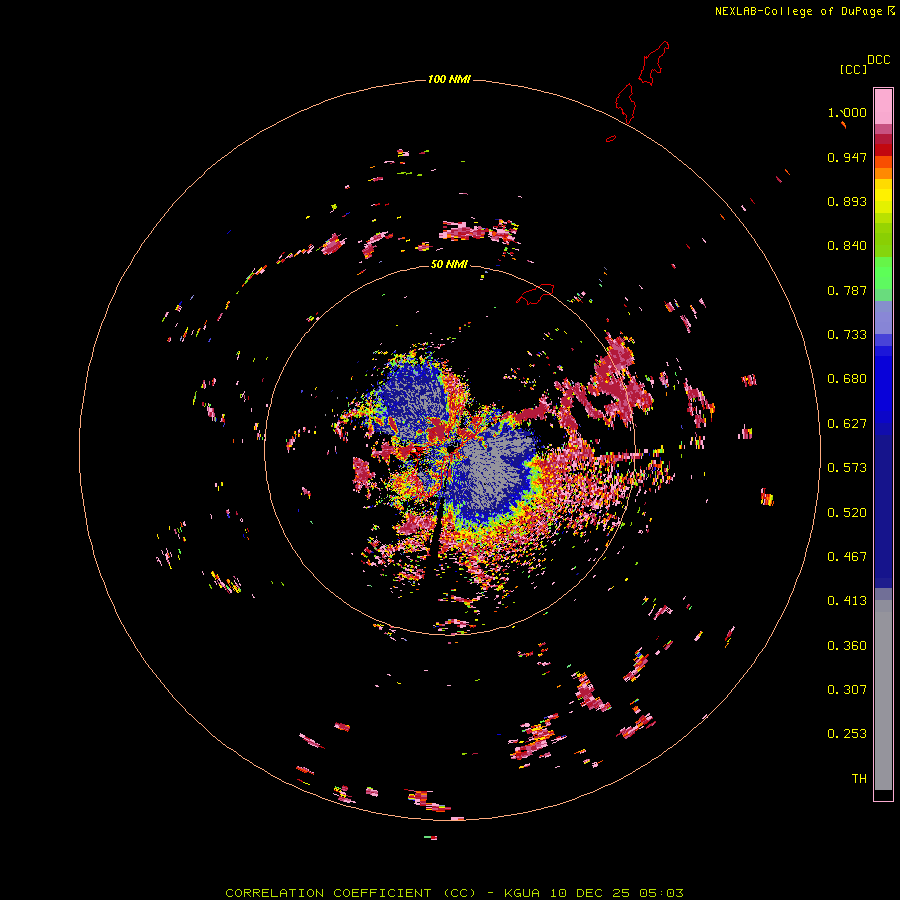
Task: Click the [CC] legend unit label
Action: click(853, 69)
